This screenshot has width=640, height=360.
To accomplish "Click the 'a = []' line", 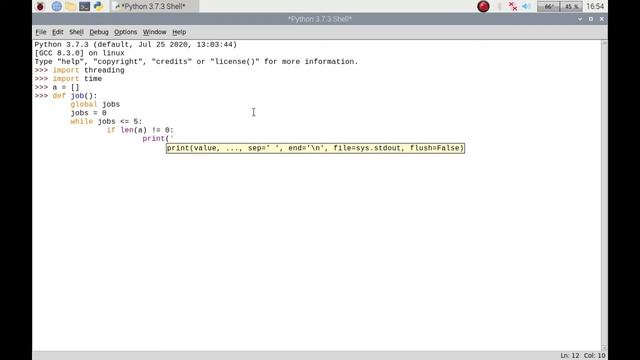I will (66, 87).
